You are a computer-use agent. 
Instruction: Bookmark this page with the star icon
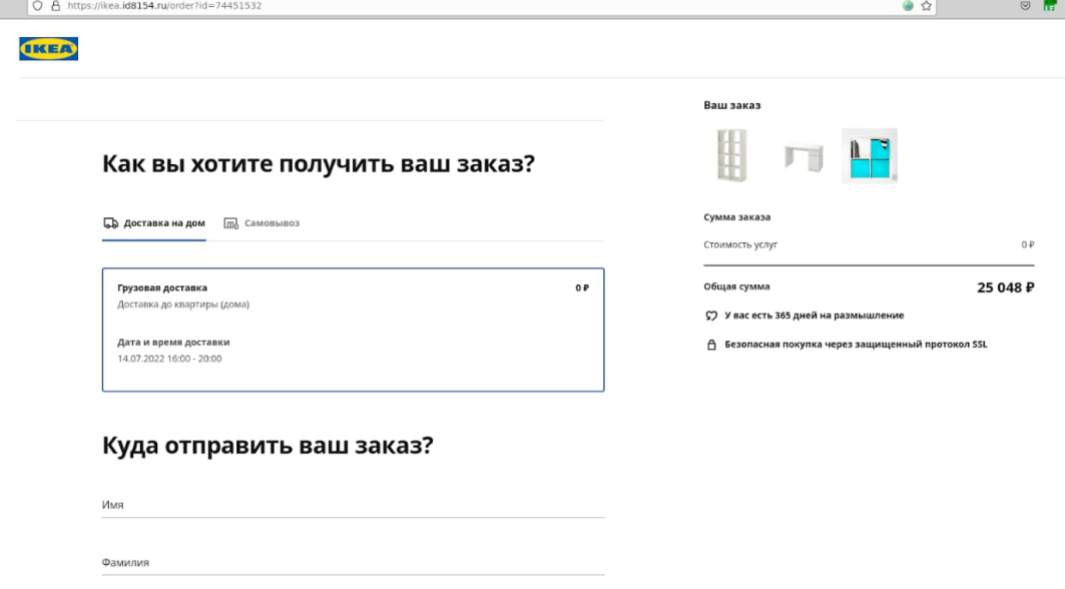click(x=926, y=5)
